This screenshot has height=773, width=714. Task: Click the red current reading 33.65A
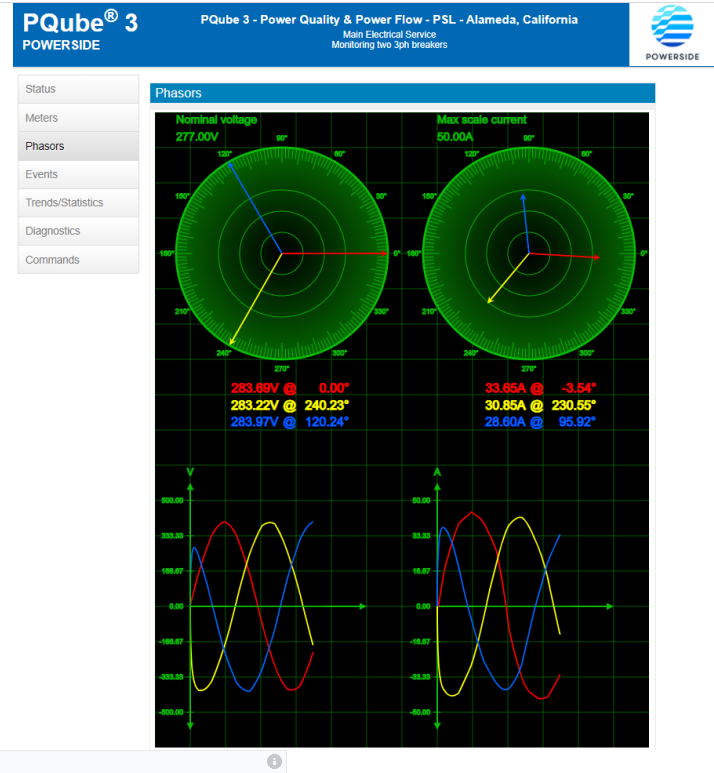coord(505,388)
